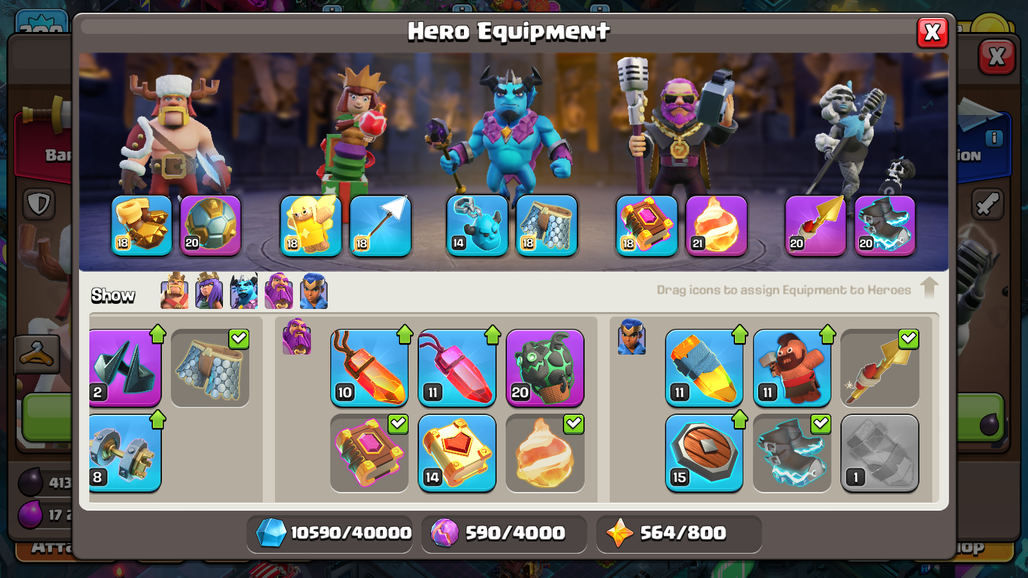Toggle Royal Champion filter in Show row
Viewport: 1028px width, 578px height.
[313, 291]
